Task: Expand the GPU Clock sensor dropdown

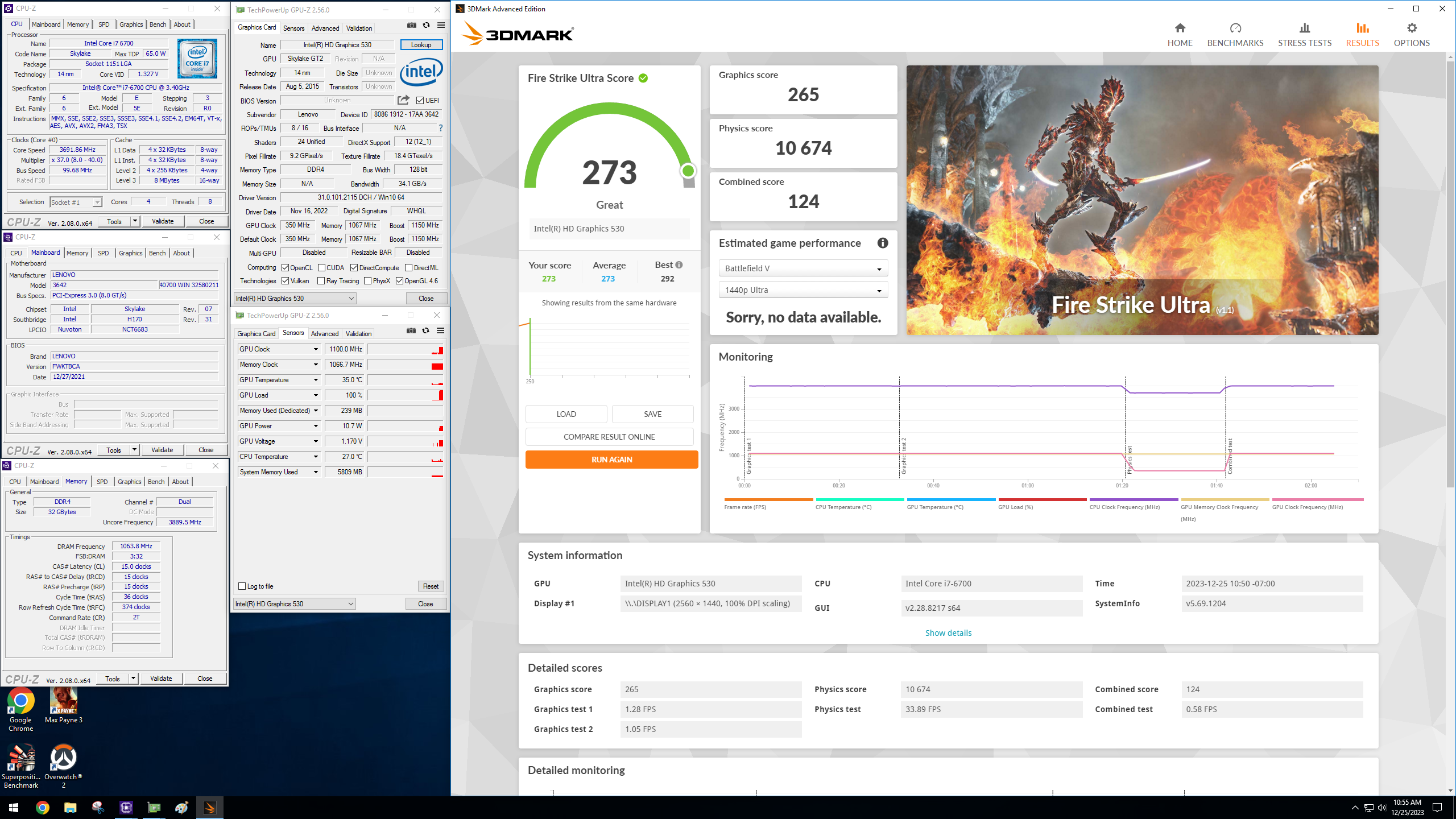Action: click(x=316, y=349)
